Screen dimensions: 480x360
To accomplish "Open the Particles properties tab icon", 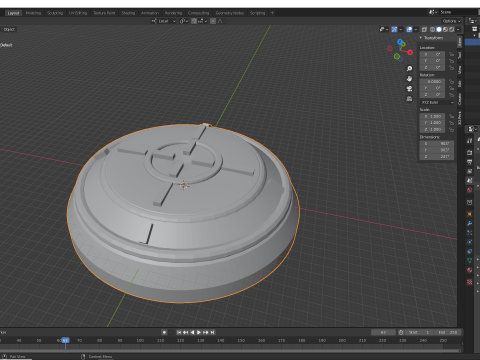I will tap(469, 233).
